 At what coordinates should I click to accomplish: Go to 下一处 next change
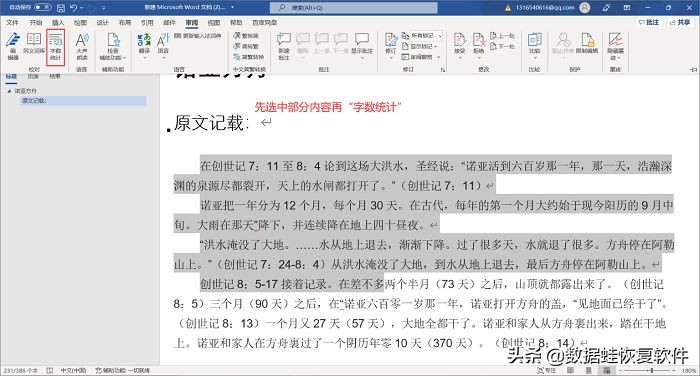pyautogui.click(x=502, y=46)
